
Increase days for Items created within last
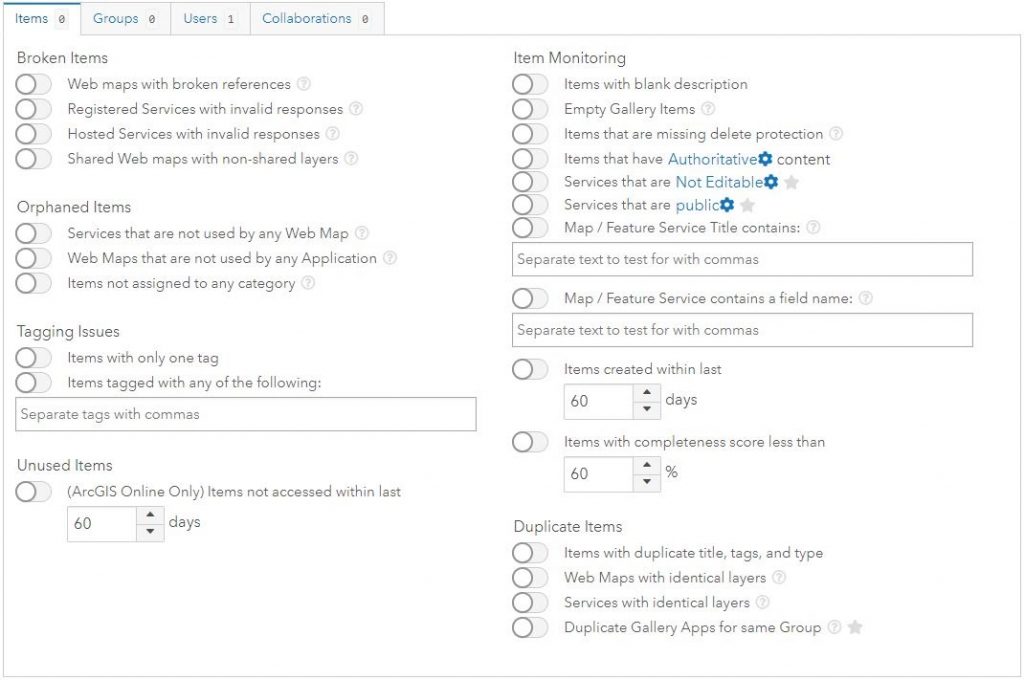(x=647, y=393)
